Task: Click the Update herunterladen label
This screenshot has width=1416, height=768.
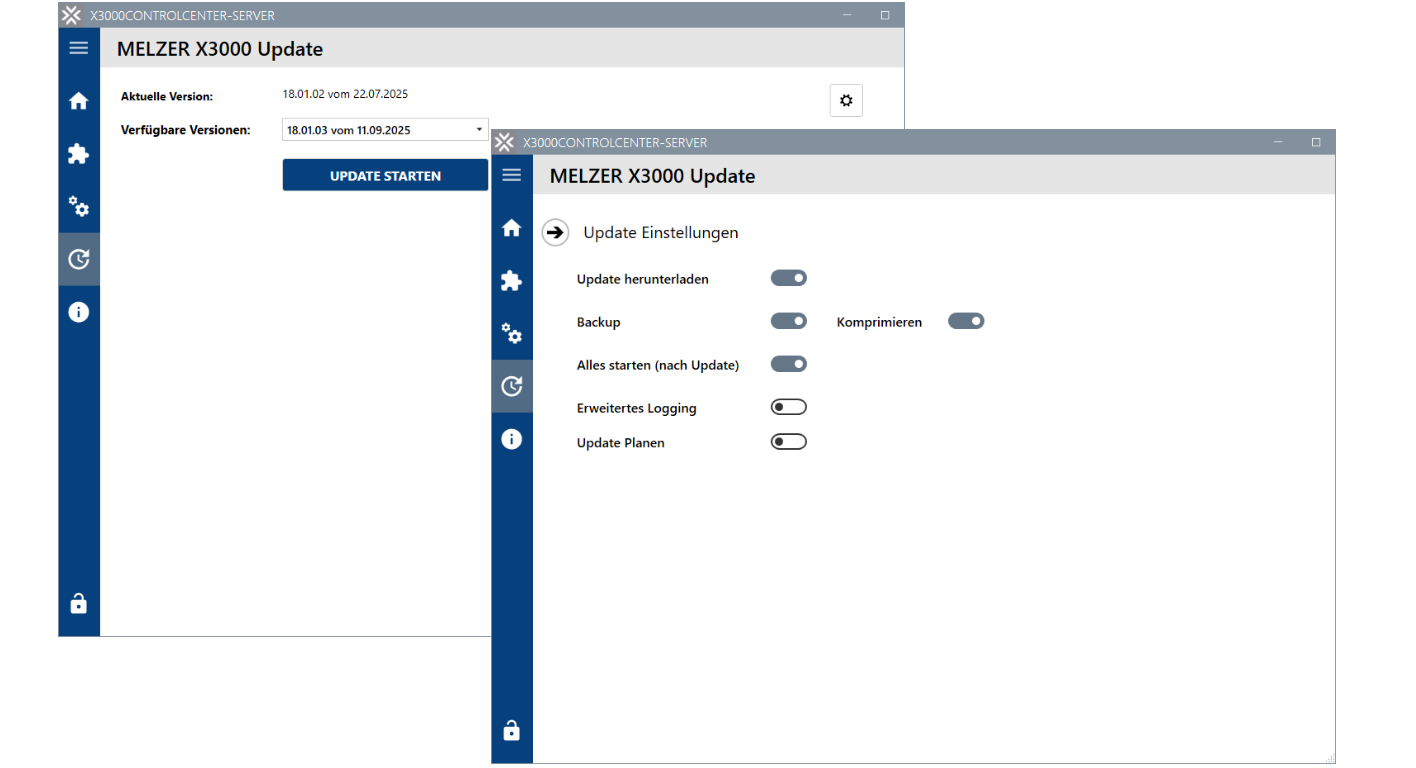Action: (x=643, y=279)
